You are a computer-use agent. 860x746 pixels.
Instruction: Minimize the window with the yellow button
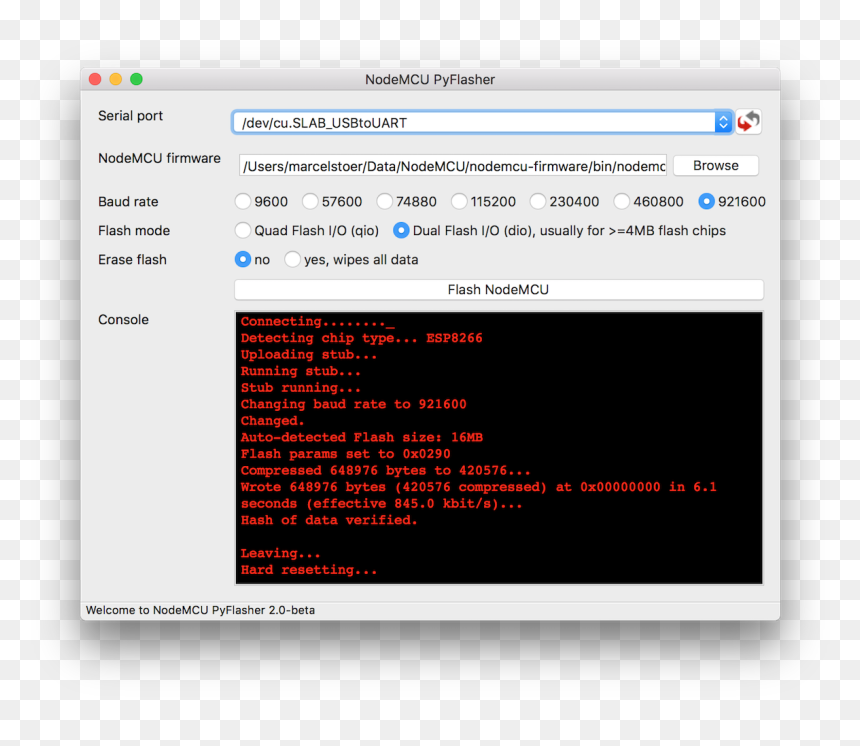(116, 80)
